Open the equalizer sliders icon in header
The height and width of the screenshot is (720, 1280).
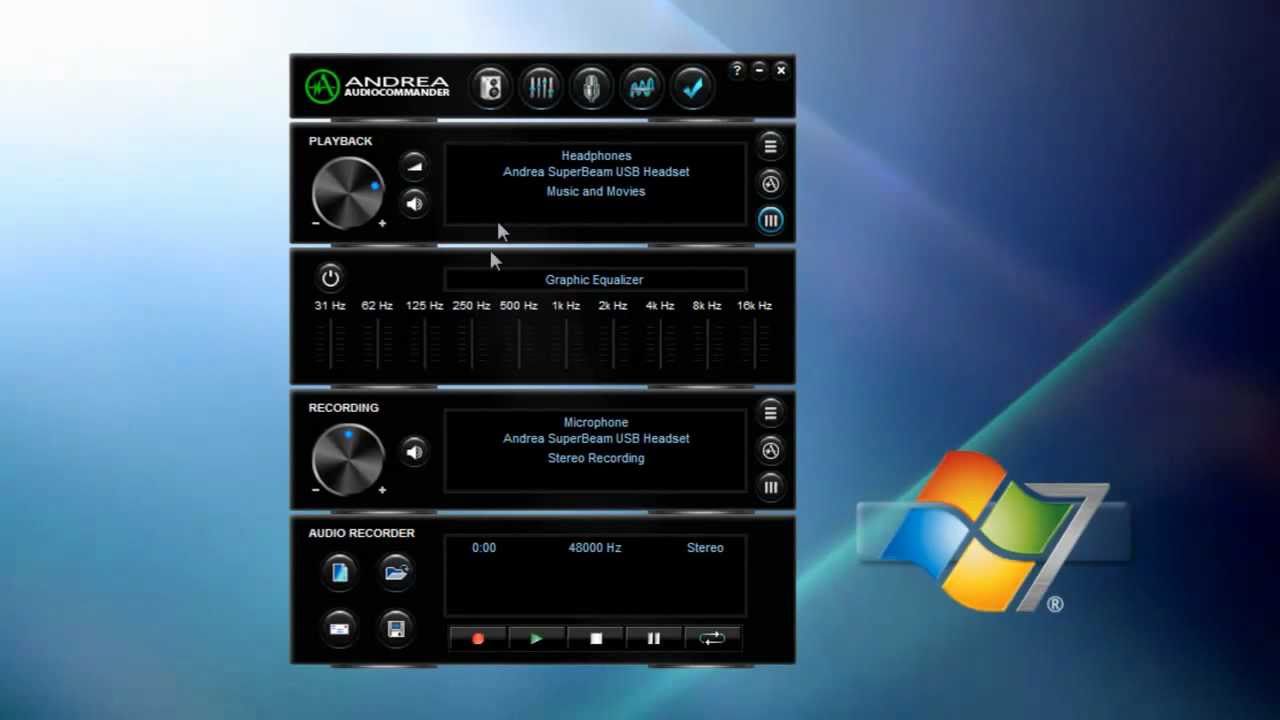541,87
